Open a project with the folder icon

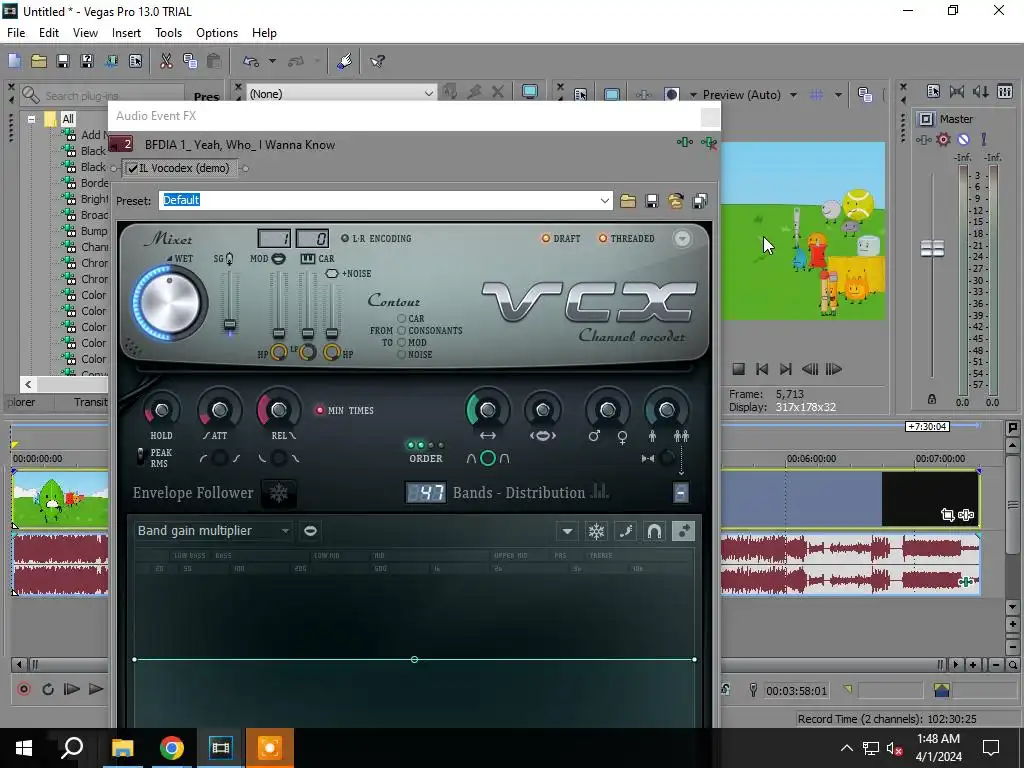[x=39, y=61]
